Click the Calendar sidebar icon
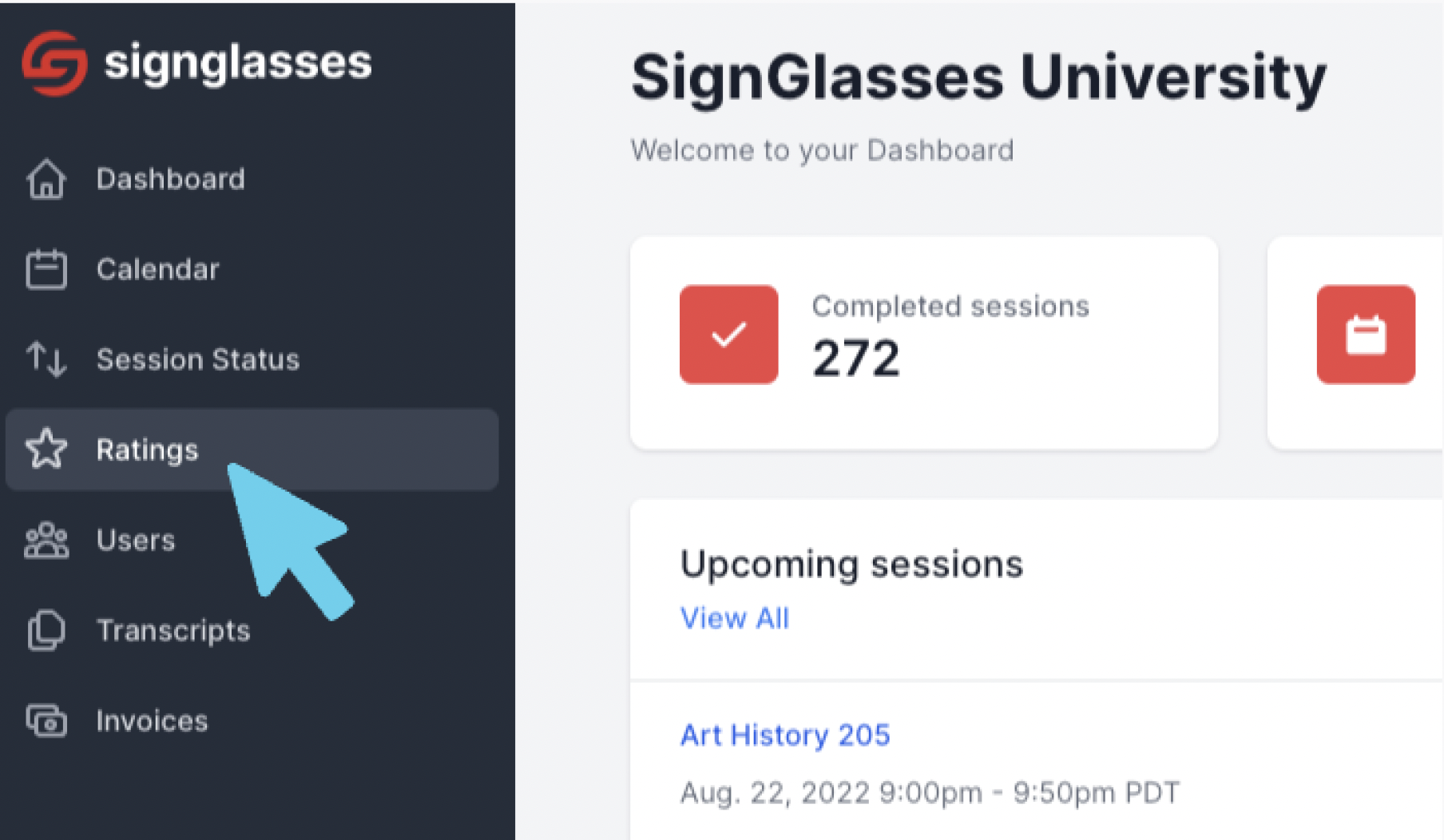The width and height of the screenshot is (1444, 840). click(46, 269)
